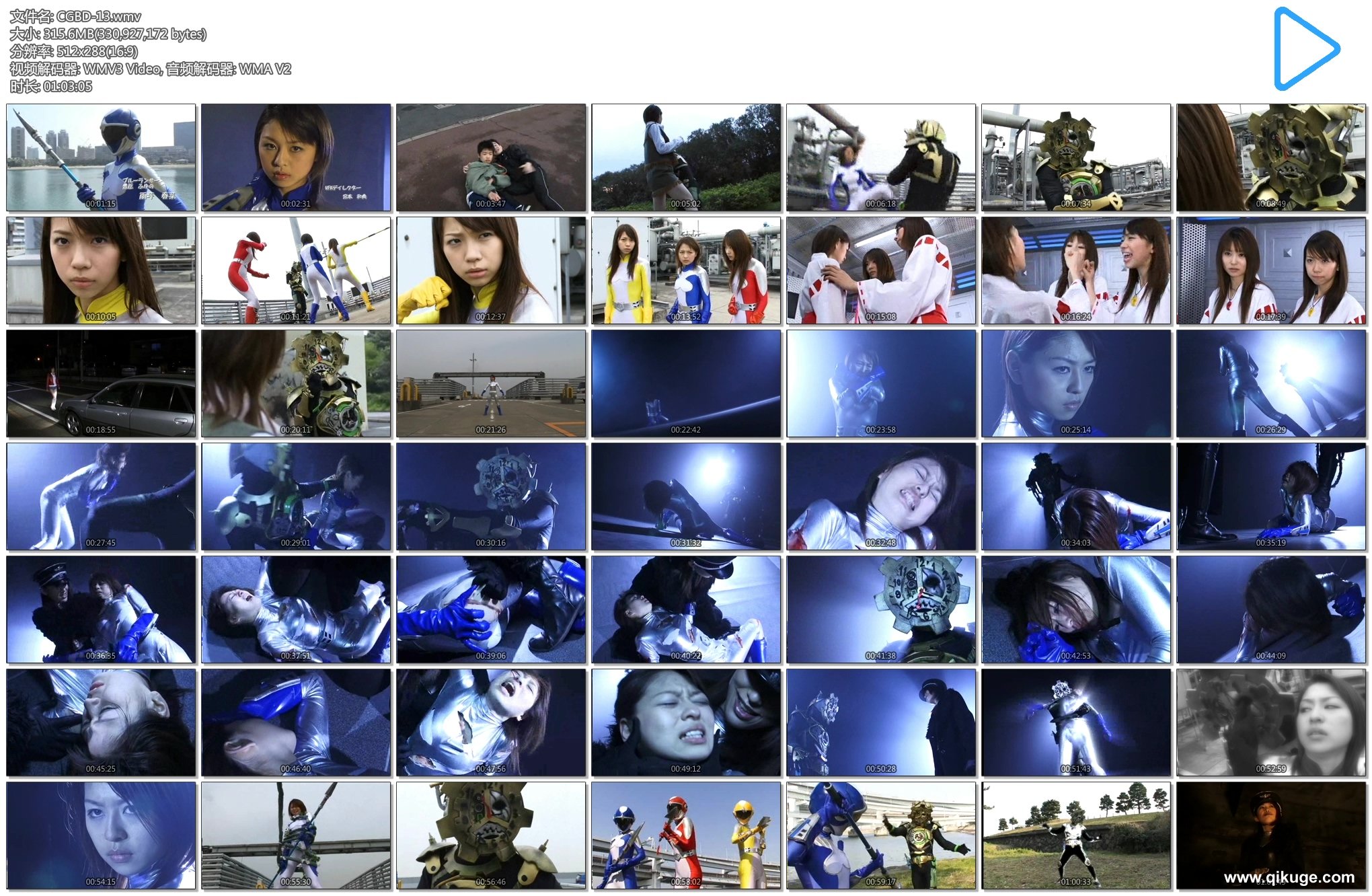Open the frame marked 00:30:16
Viewport: 1372px width, 896px height.
491,496
